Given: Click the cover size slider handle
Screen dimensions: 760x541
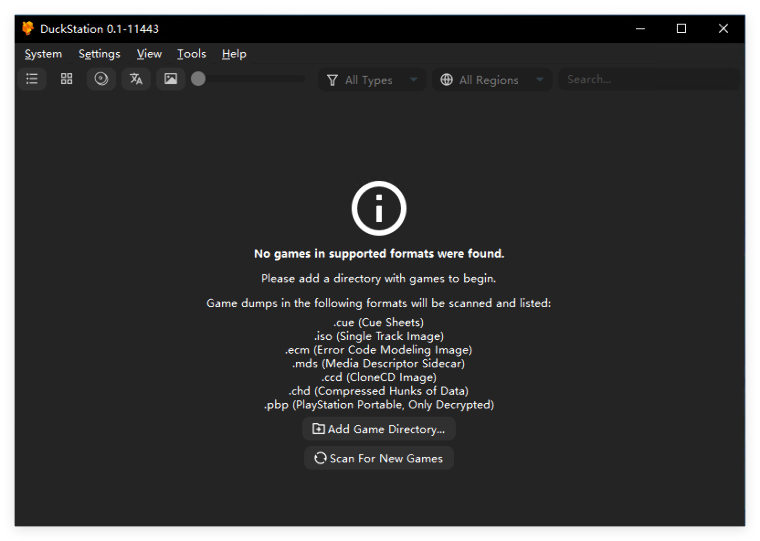Looking at the screenshot, I should coord(198,79).
